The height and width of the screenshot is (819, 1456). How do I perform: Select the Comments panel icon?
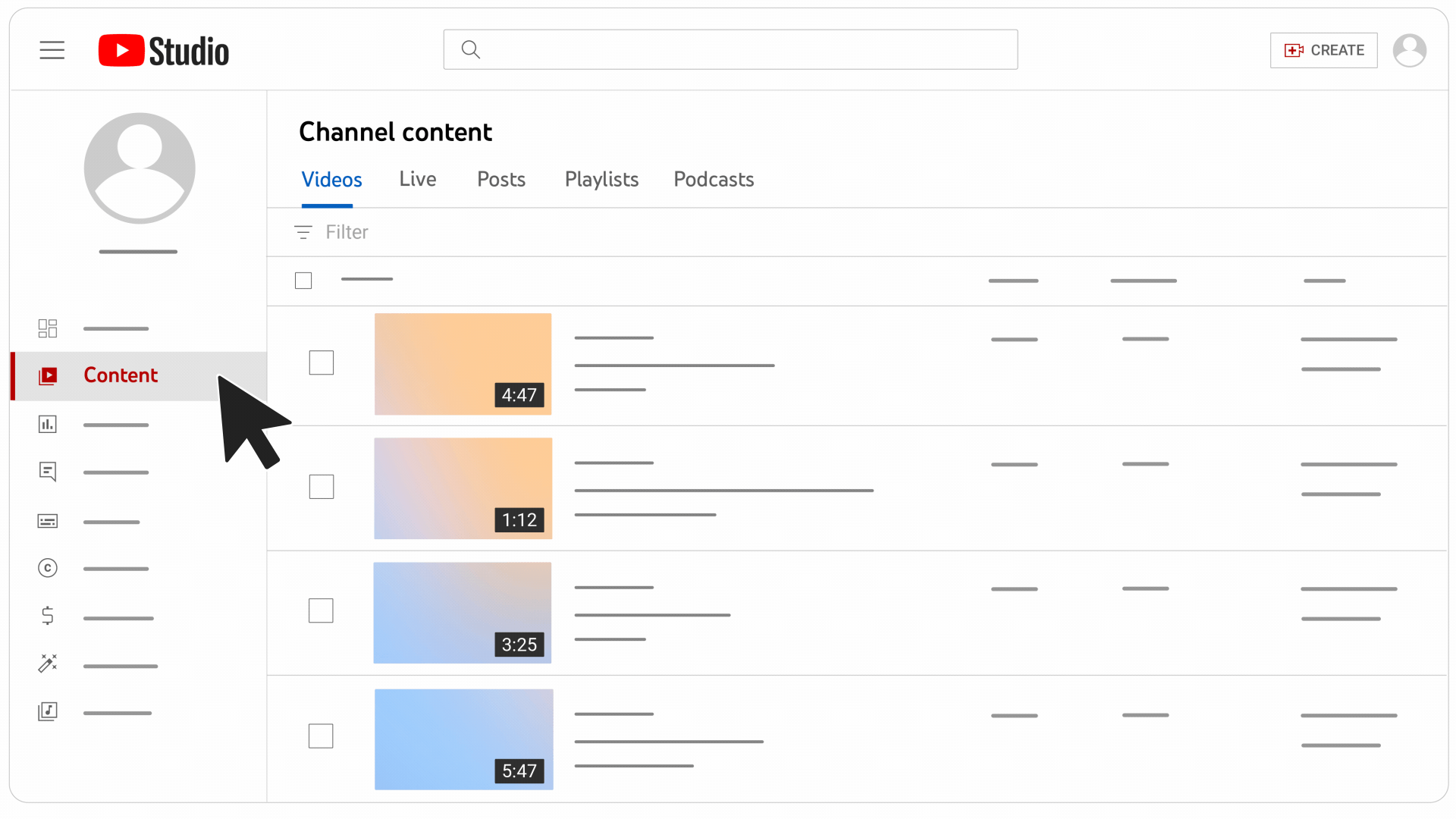tap(47, 472)
